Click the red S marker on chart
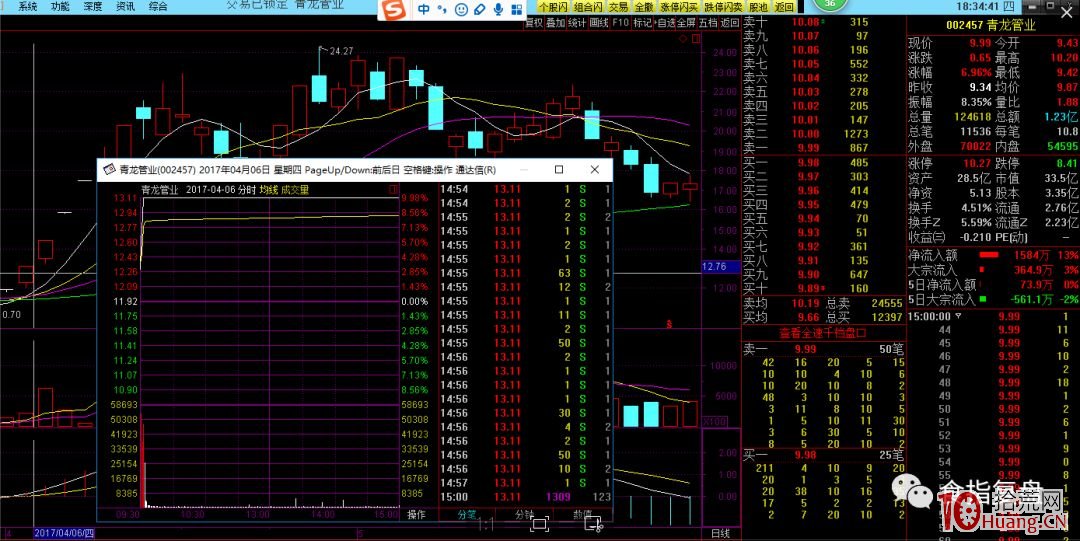 point(668,324)
